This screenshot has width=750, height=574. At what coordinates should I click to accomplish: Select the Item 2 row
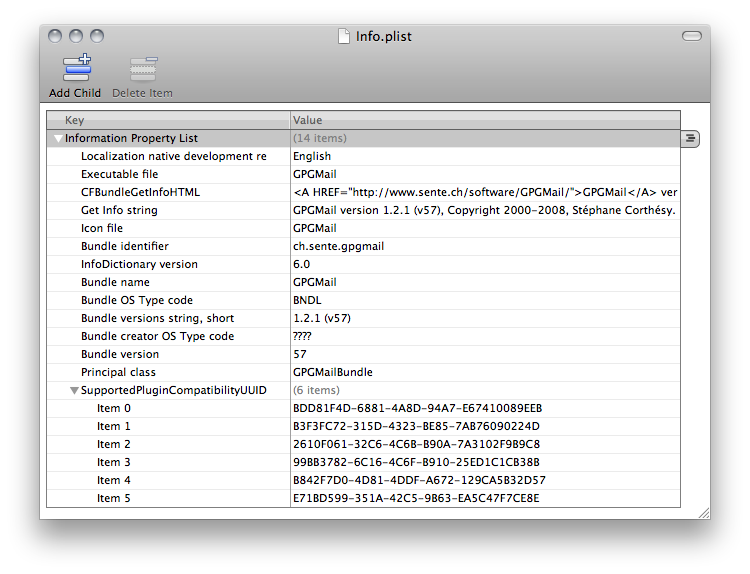click(x=364, y=444)
